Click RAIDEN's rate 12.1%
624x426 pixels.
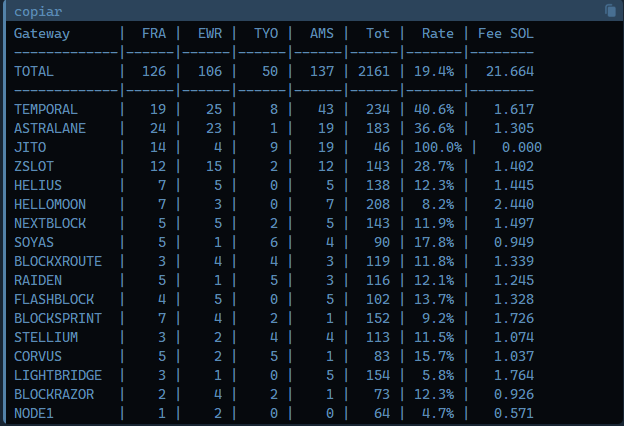[434, 281]
